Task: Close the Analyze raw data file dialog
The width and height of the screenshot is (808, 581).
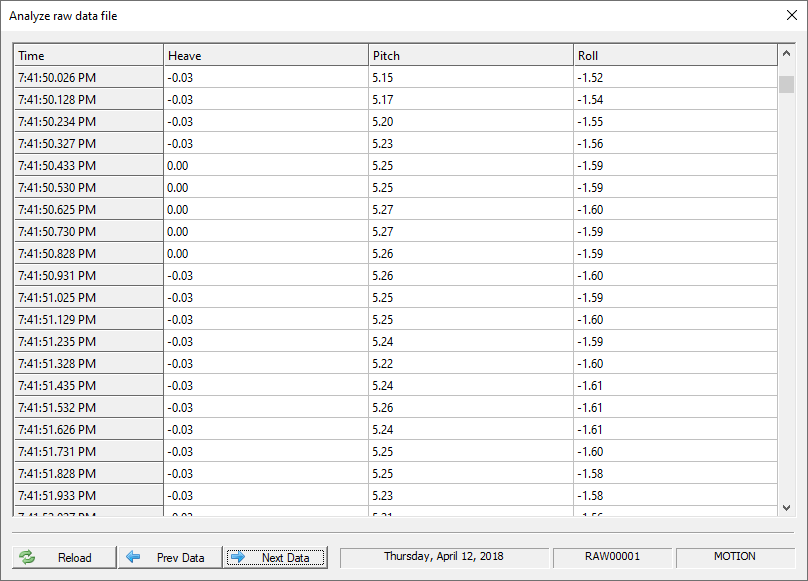Action: click(792, 15)
